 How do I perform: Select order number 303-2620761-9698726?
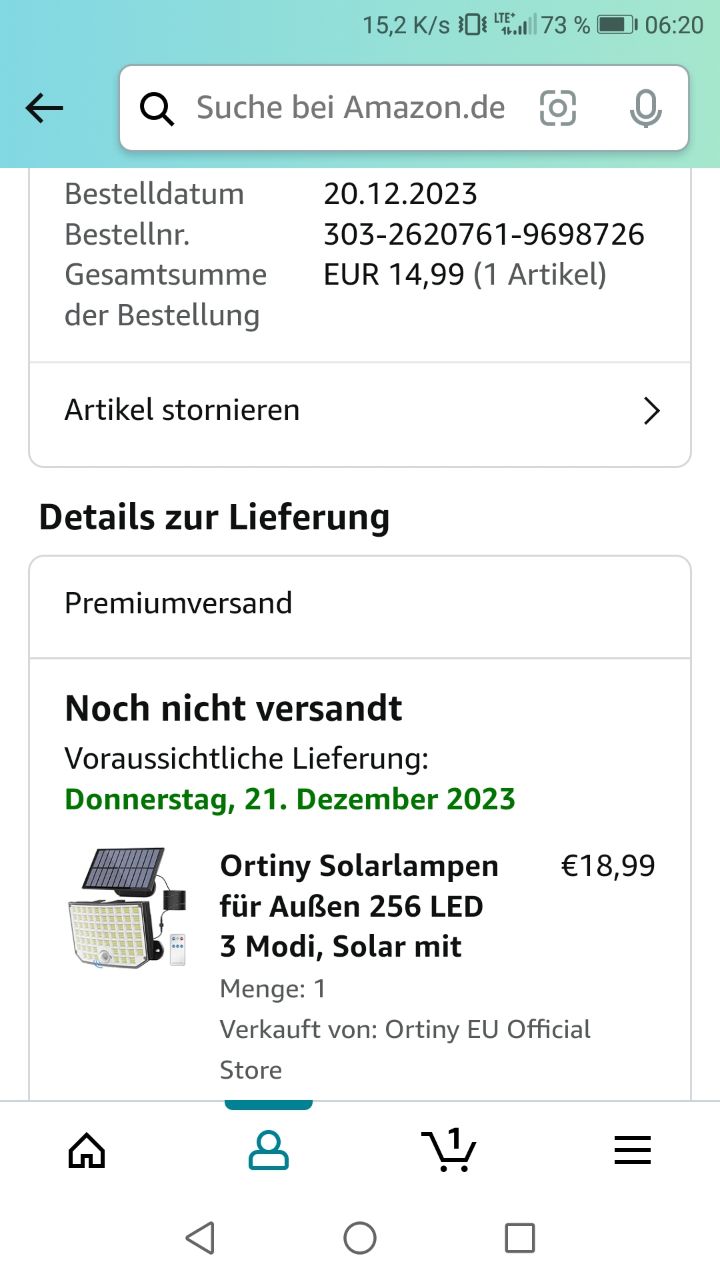(484, 235)
